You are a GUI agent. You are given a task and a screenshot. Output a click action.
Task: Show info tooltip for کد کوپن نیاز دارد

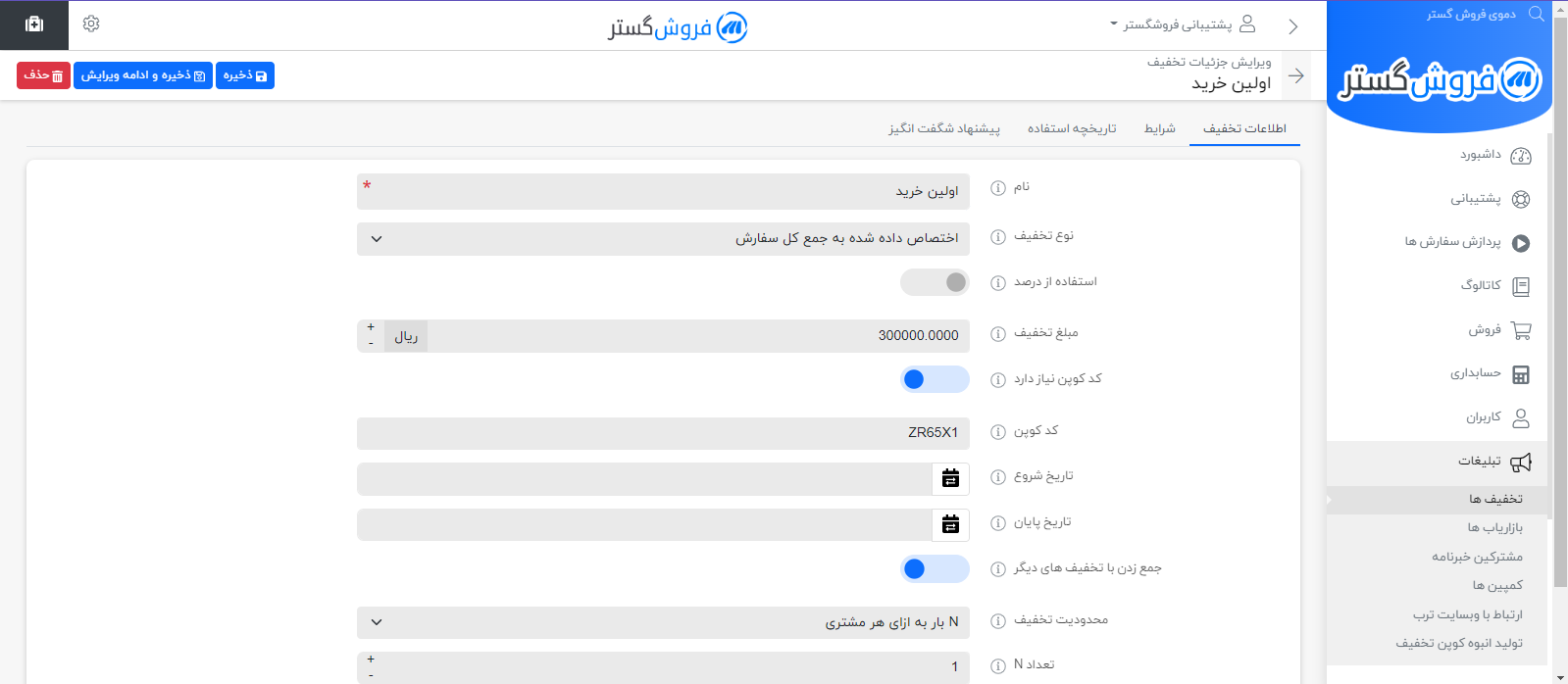tap(997, 380)
